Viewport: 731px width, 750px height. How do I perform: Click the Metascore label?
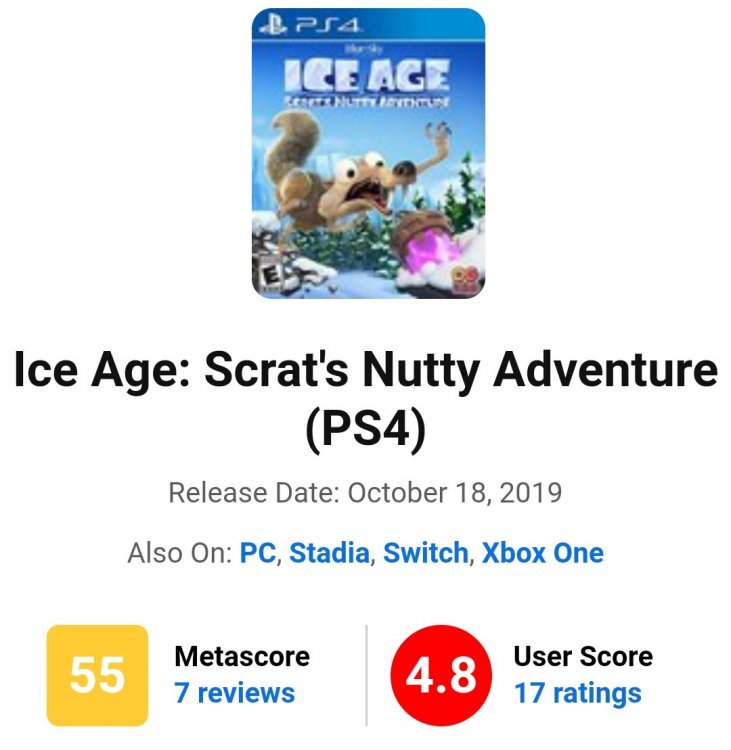pyautogui.click(x=242, y=657)
